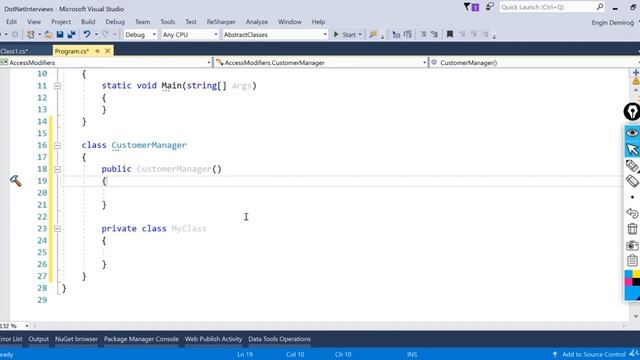
Task: Switch to the Class1.cs tab
Action: (x=14, y=51)
